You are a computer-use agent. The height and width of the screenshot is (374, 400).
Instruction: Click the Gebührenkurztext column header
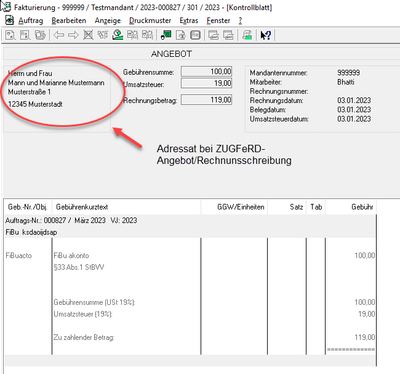tap(126, 207)
